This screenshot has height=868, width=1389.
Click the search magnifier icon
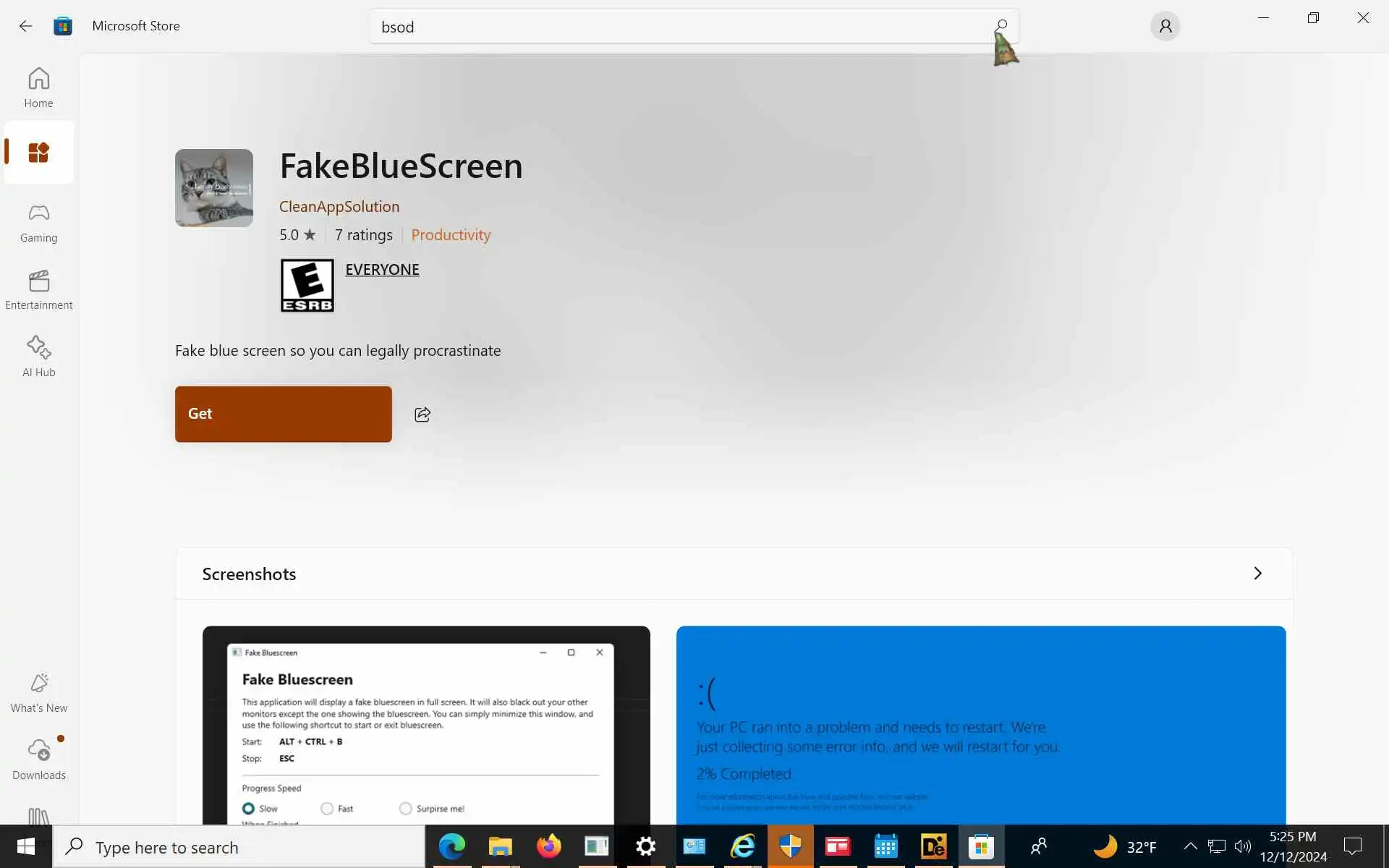click(1001, 26)
